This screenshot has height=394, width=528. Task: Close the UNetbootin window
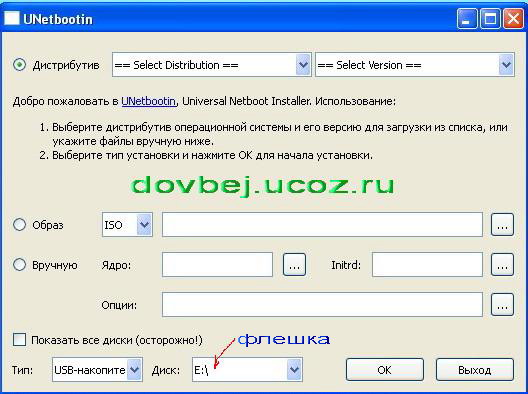click(x=513, y=19)
